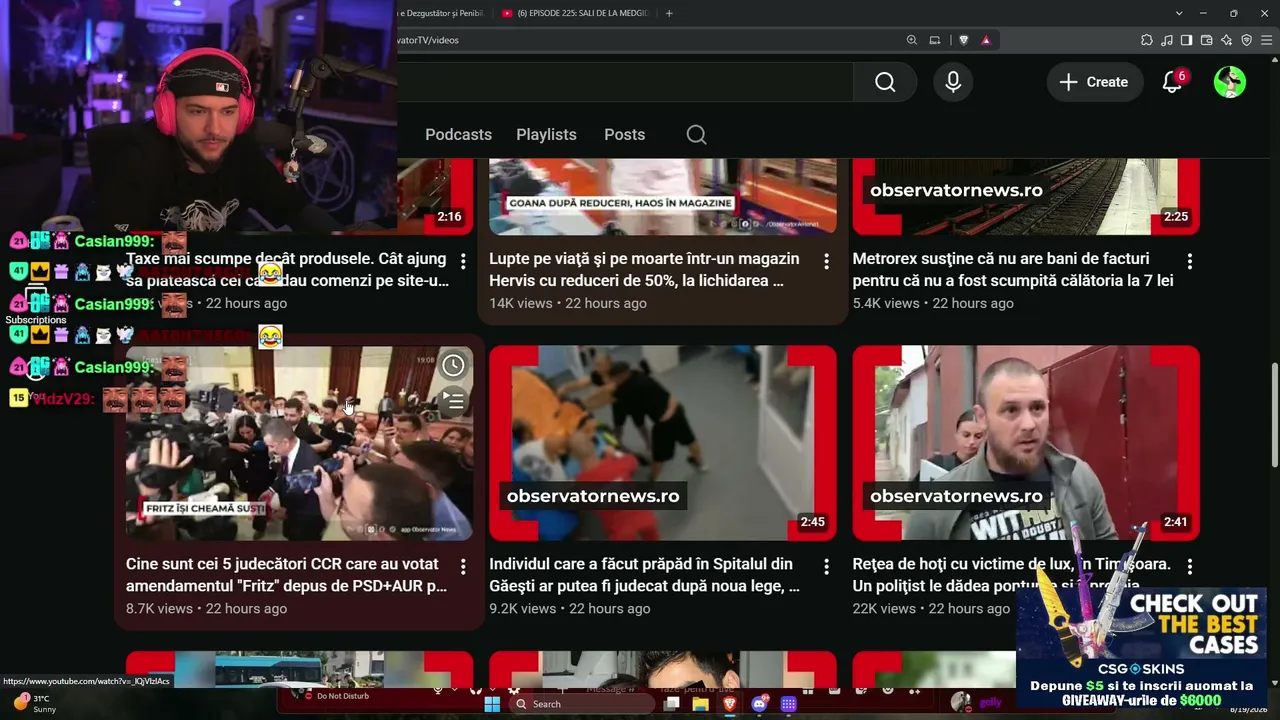Viewport: 1280px width, 720px height.
Task: Play the 'Goana după reduceri' store thumbnail
Action: [x=662, y=196]
